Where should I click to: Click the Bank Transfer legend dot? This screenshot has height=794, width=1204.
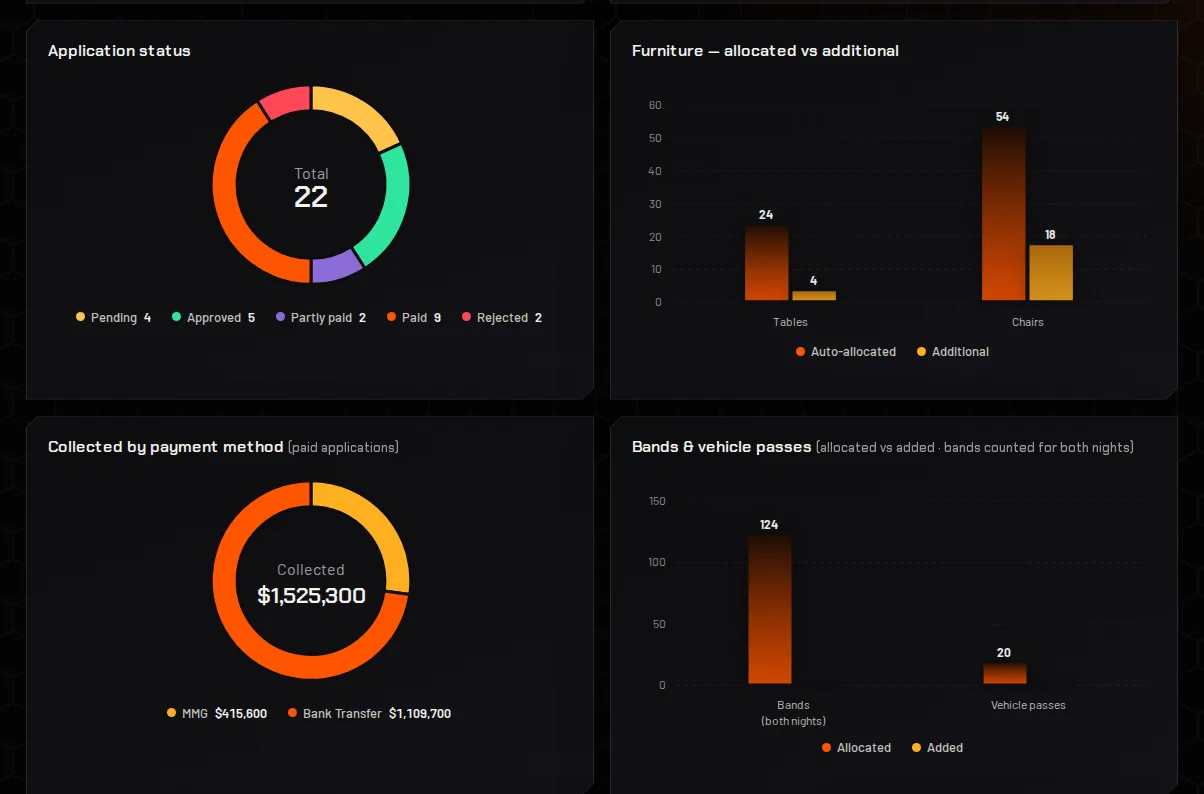(x=292, y=713)
